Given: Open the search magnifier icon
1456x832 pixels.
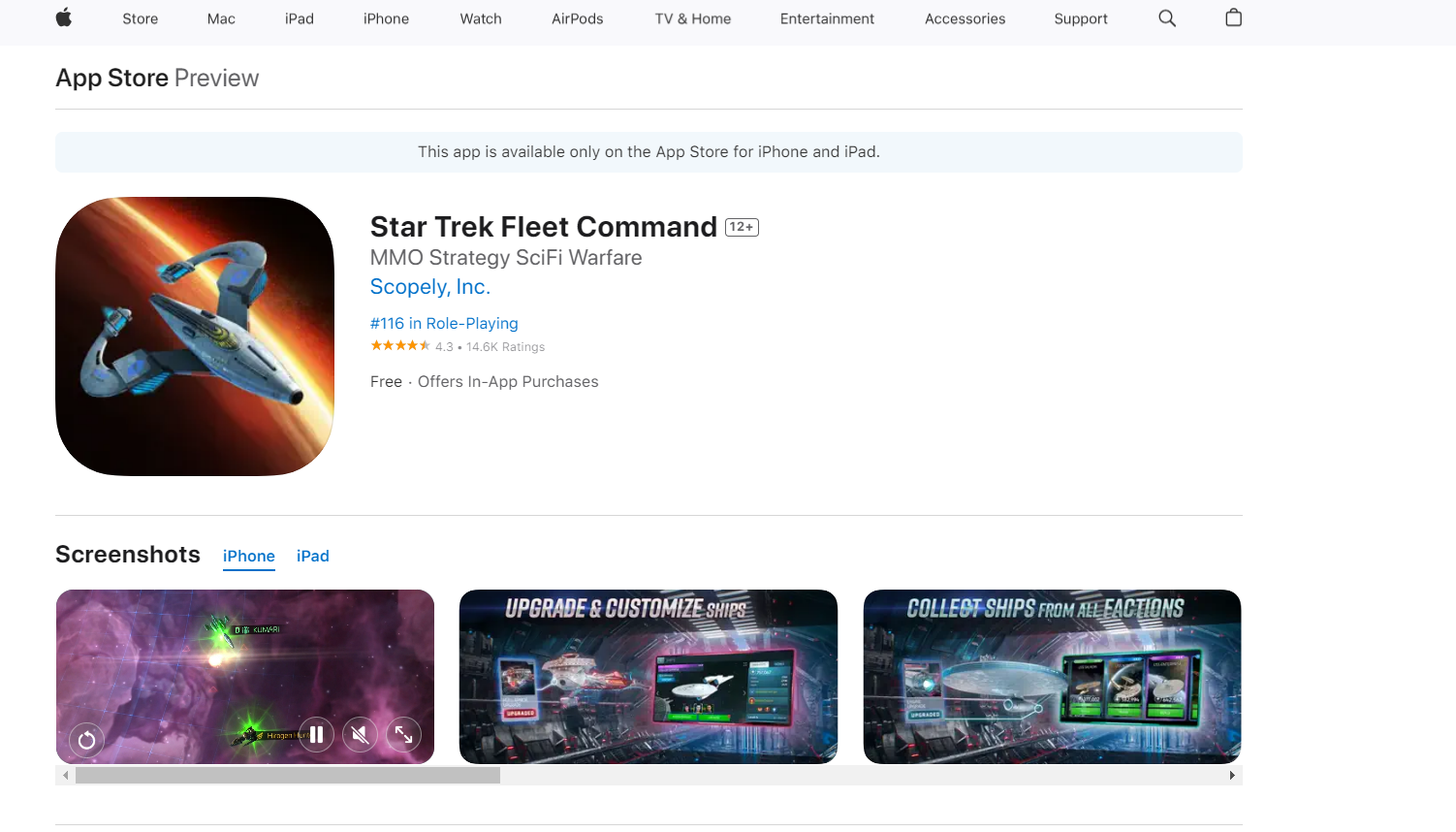Looking at the screenshot, I should point(1167,18).
